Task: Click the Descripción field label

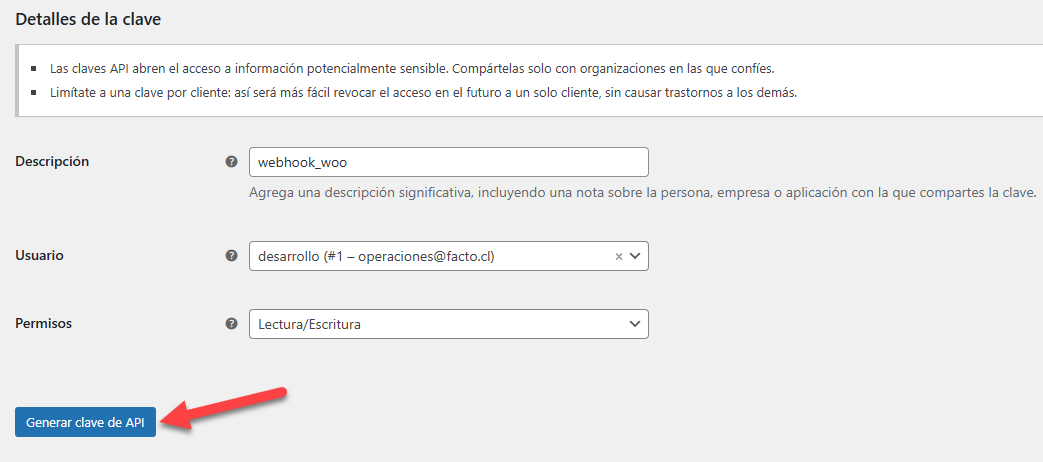Action: point(52,162)
